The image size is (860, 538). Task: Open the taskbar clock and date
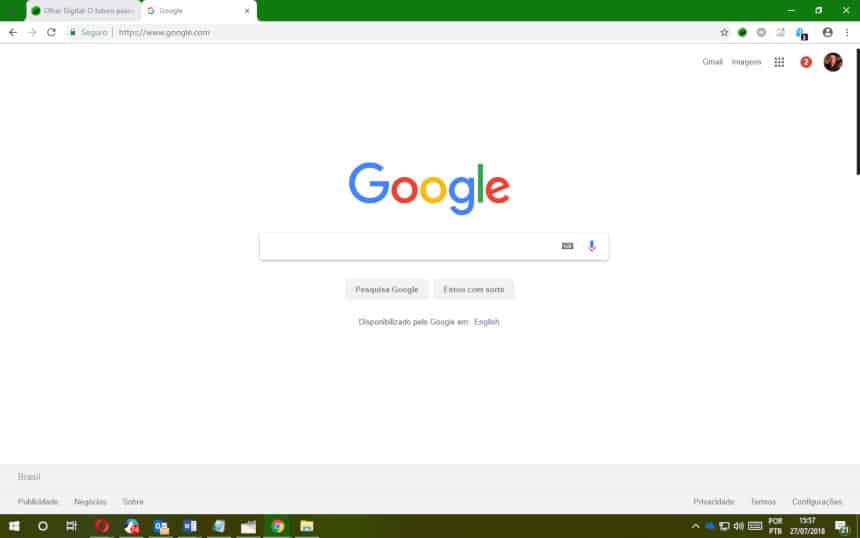[x=807, y=526]
